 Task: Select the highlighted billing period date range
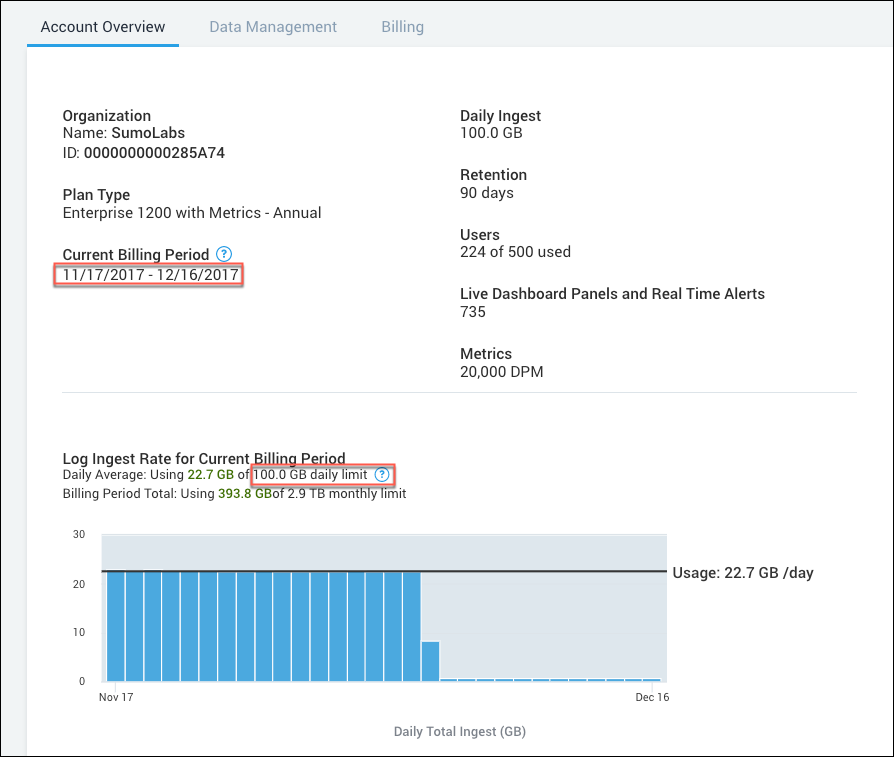(x=147, y=273)
